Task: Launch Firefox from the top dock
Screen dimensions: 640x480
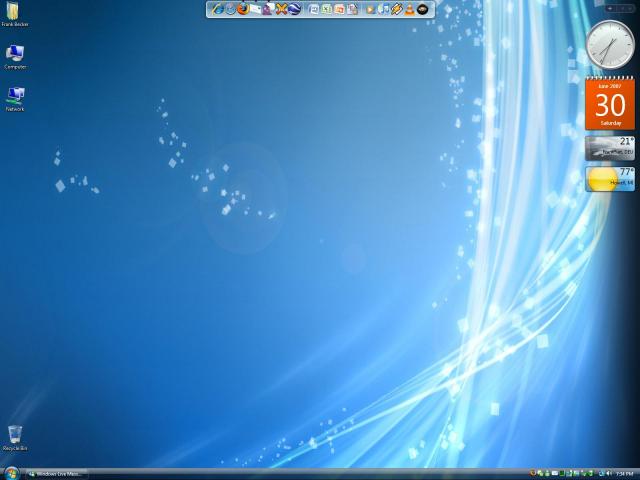Action: (x=243, y=9)
